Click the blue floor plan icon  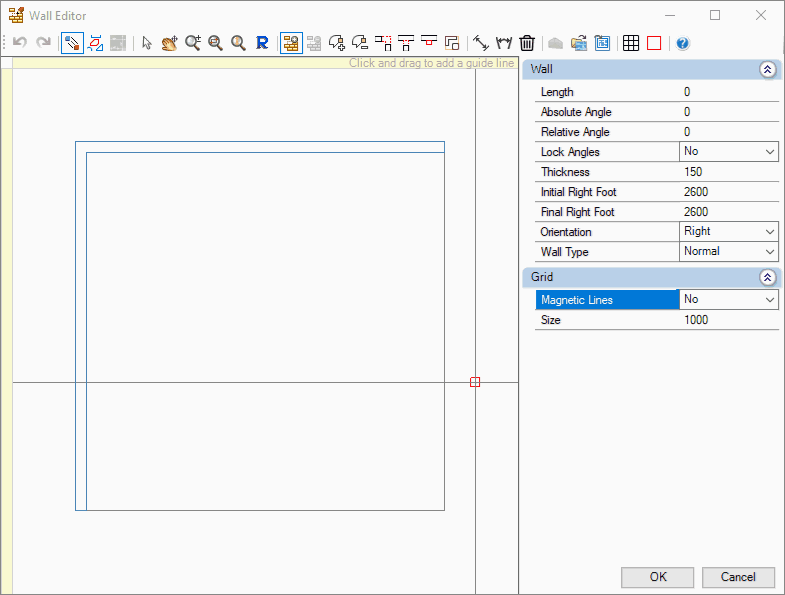602,43
